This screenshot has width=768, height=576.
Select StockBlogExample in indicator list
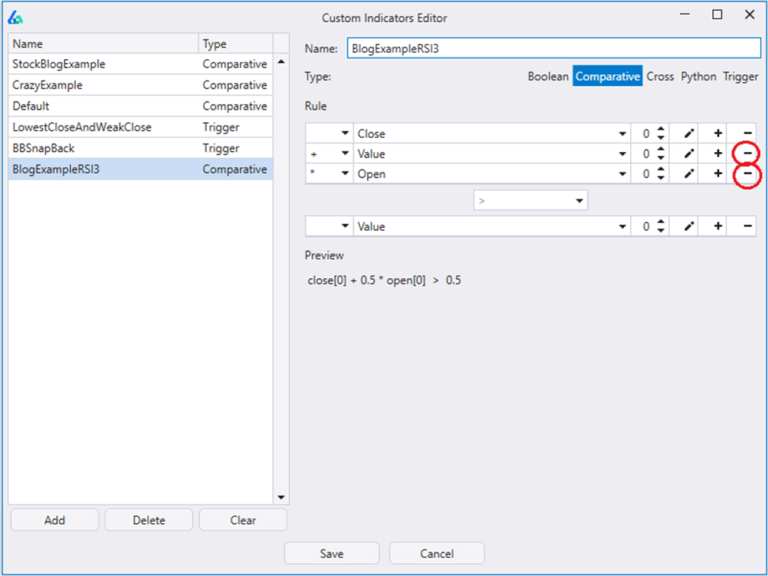coord(141,64)
